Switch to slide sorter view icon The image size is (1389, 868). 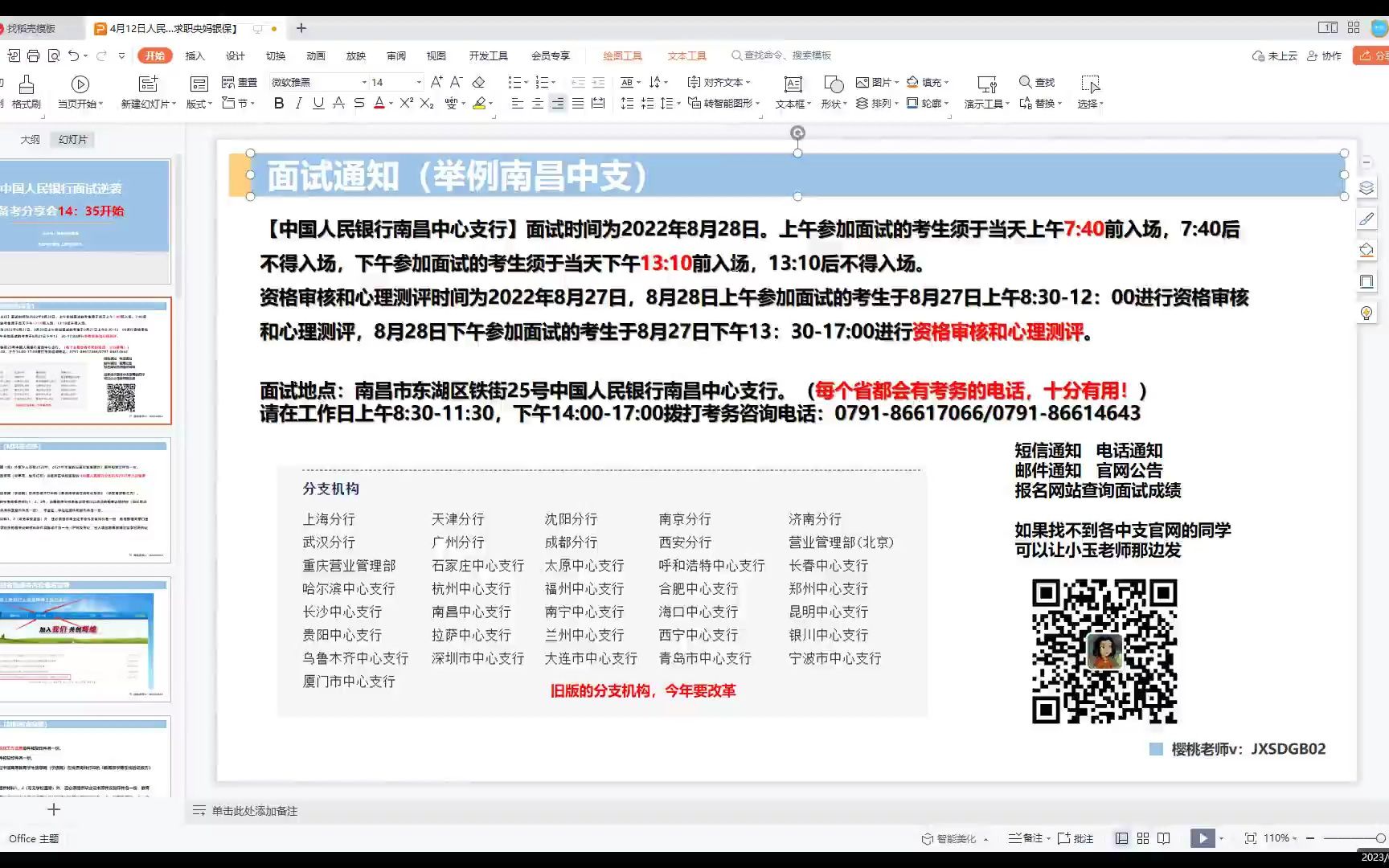point(1143,838)
